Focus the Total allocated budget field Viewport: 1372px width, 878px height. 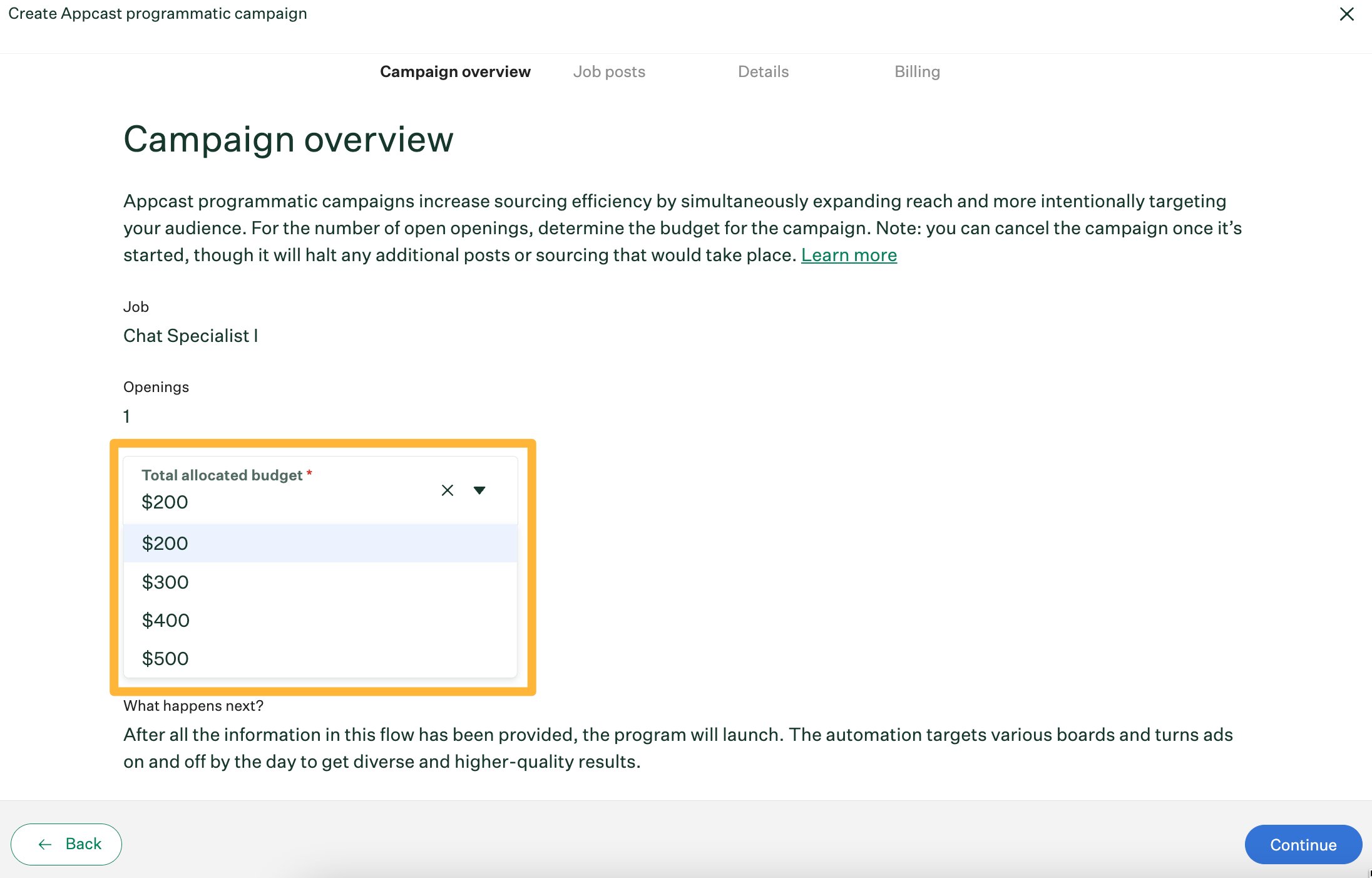[320, 490]
